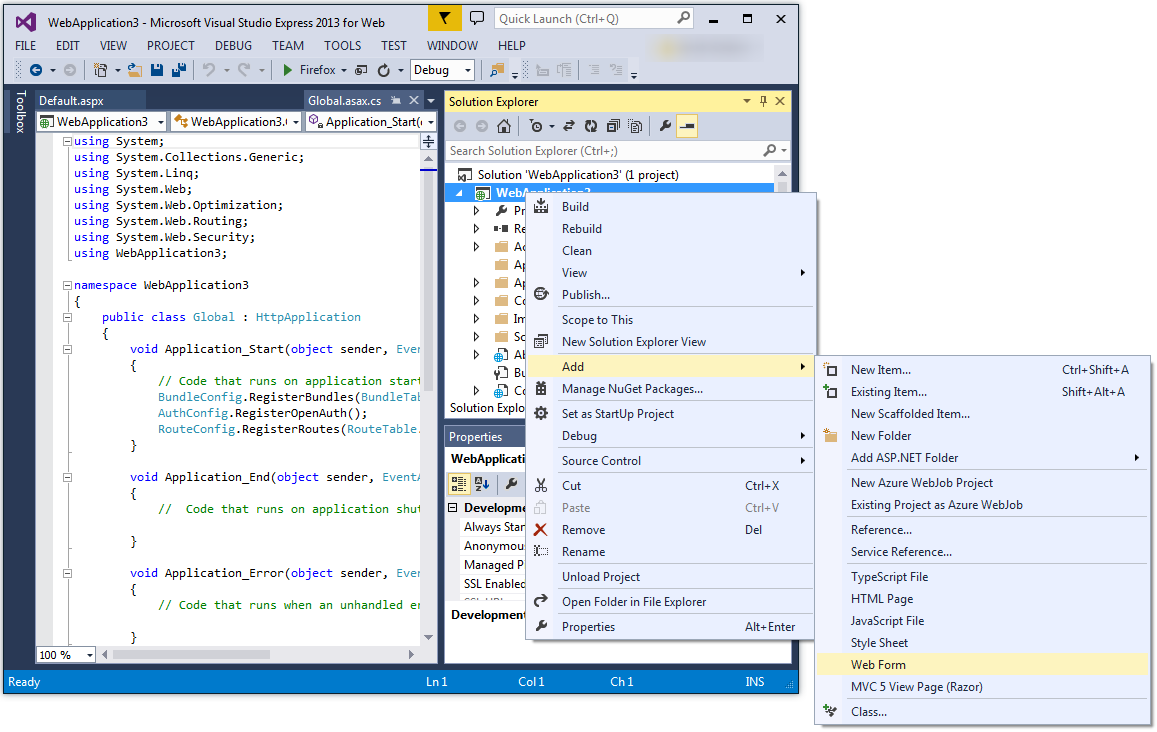Select Add ASP.NET Folder submenu entry
The width and height of the screenshot is (1157, 732).
tap(983, 458)
